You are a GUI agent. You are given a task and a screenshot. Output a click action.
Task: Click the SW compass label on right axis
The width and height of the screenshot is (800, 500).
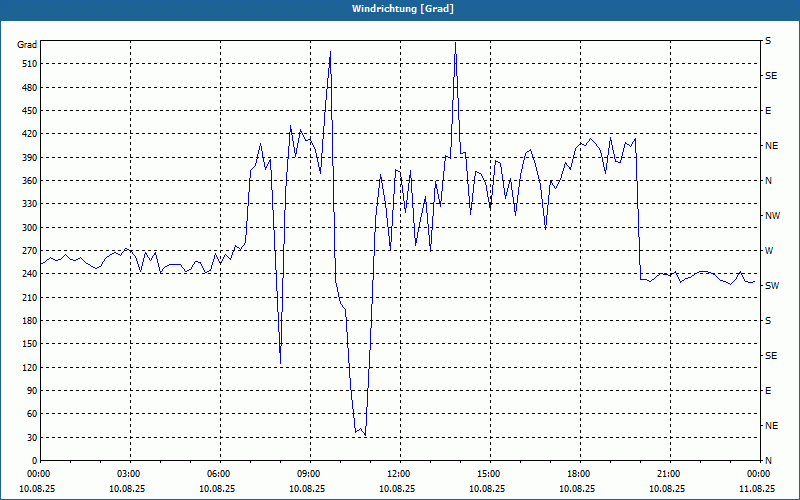(772, 286)
